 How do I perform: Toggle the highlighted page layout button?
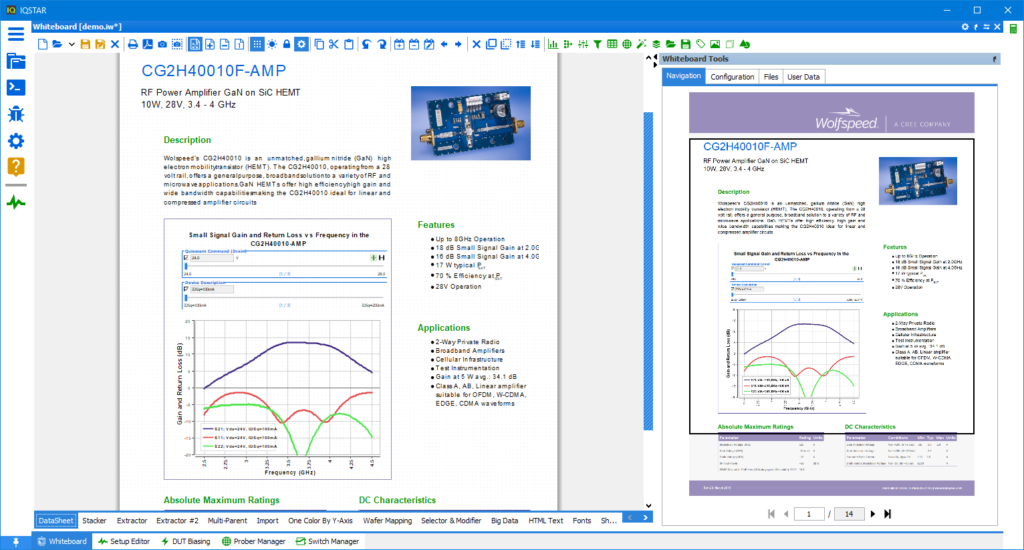(195, 44)
